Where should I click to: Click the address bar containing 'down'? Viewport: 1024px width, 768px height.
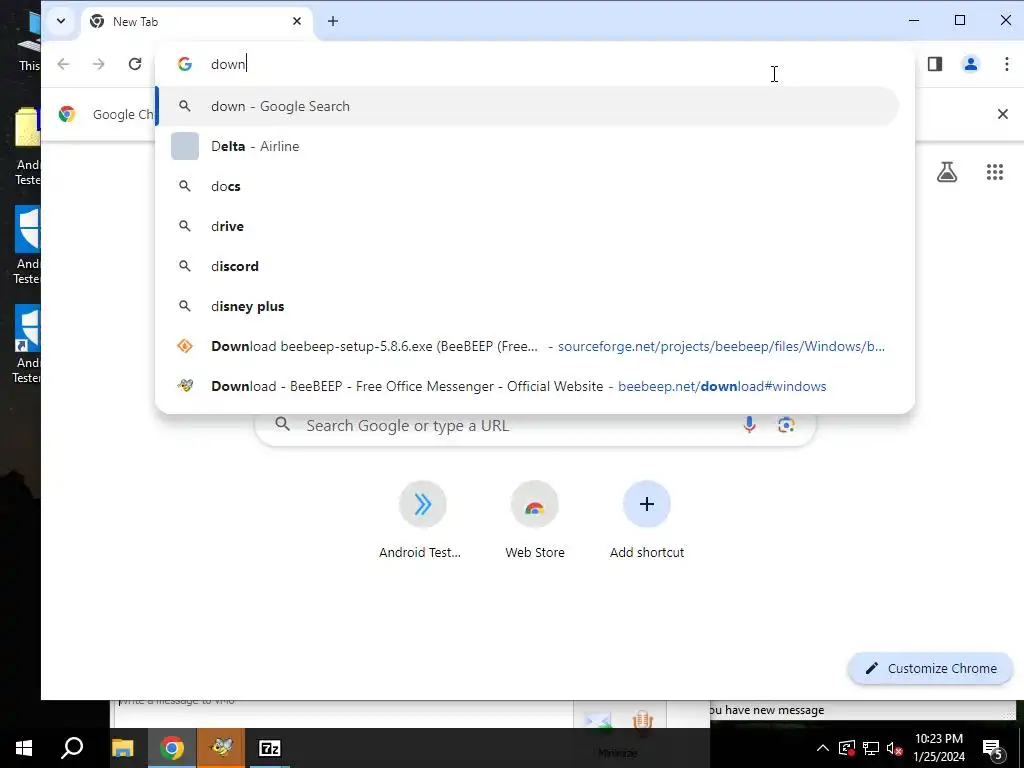536,64
